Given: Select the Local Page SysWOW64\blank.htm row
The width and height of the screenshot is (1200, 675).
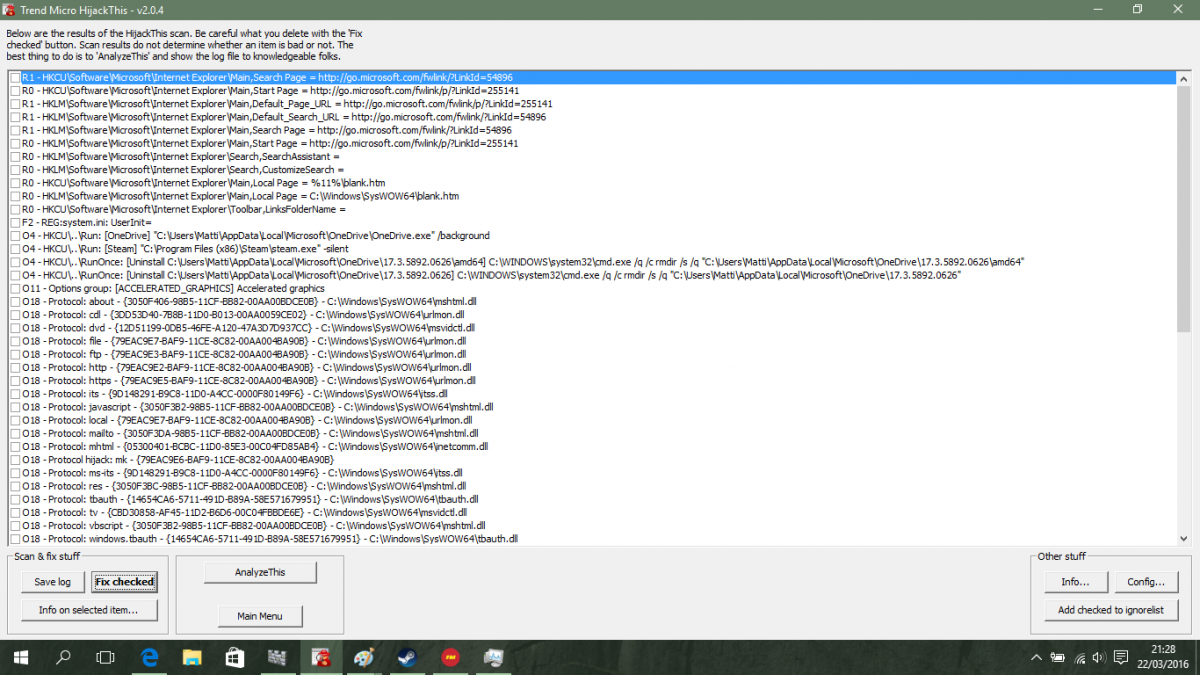Looking at the screenshot, I should pos(591,196).
